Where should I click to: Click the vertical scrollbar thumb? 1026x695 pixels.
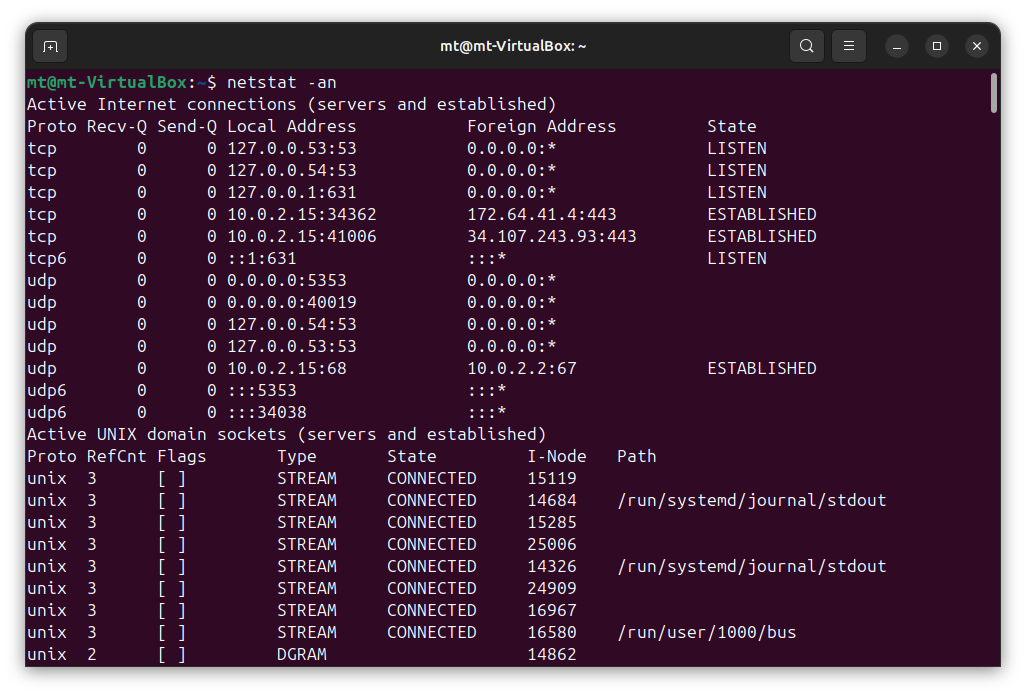point(993,93)
